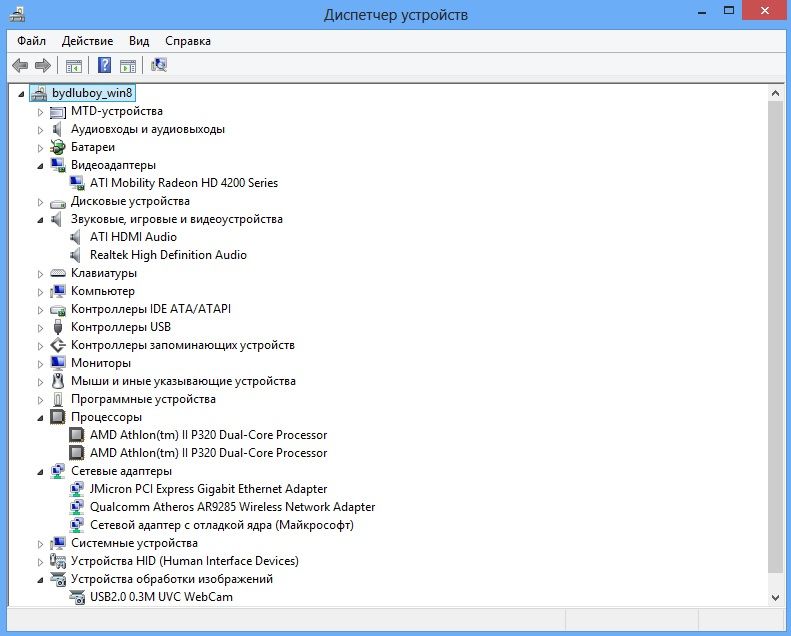Click the Клавиатуры keyboard icon
791x636 pixels.
pyautogui.click(x=58, y=273)
